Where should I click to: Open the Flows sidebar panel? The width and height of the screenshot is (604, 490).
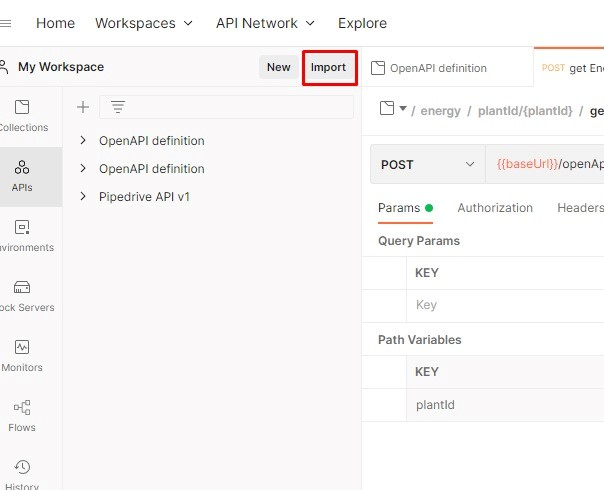point(22,415)
